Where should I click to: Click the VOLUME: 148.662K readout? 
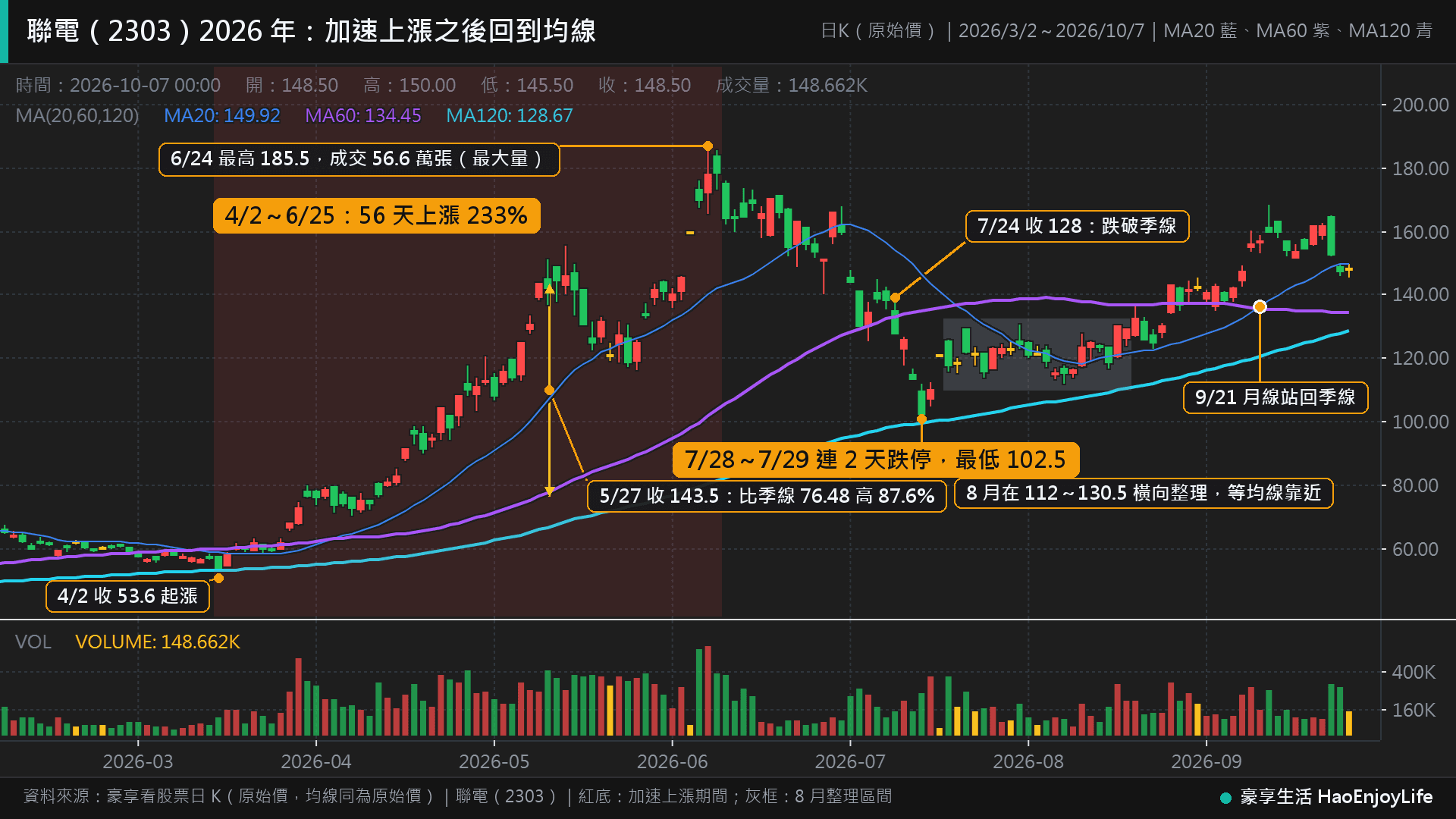pos(158,642)
